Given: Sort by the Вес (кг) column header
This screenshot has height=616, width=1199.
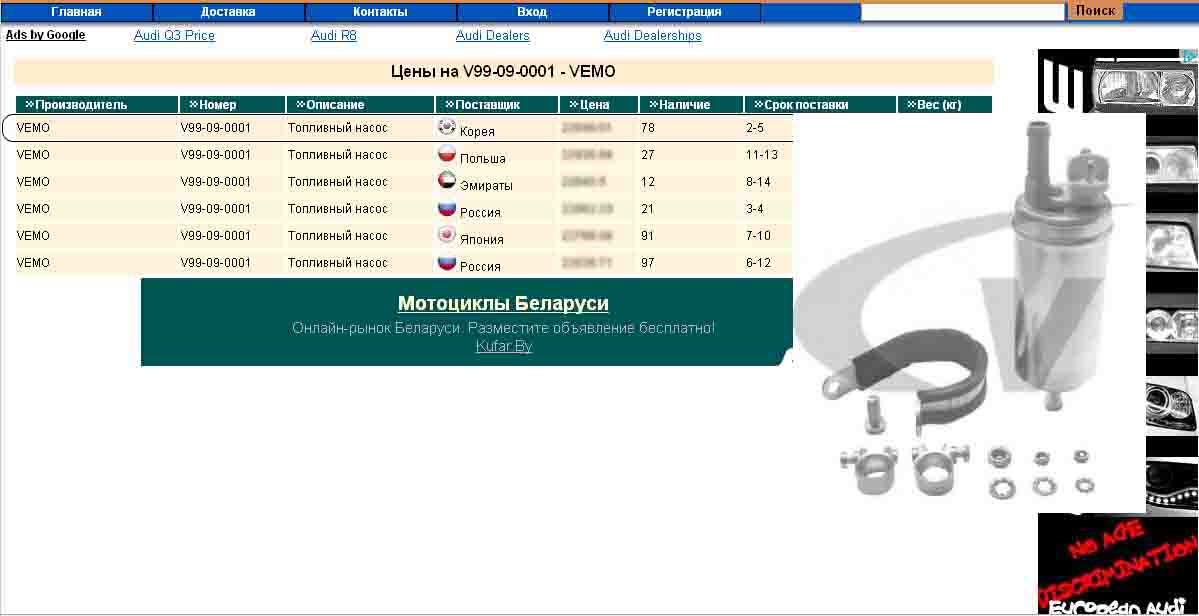Looking at the screenshot, I should coord(944,105).
